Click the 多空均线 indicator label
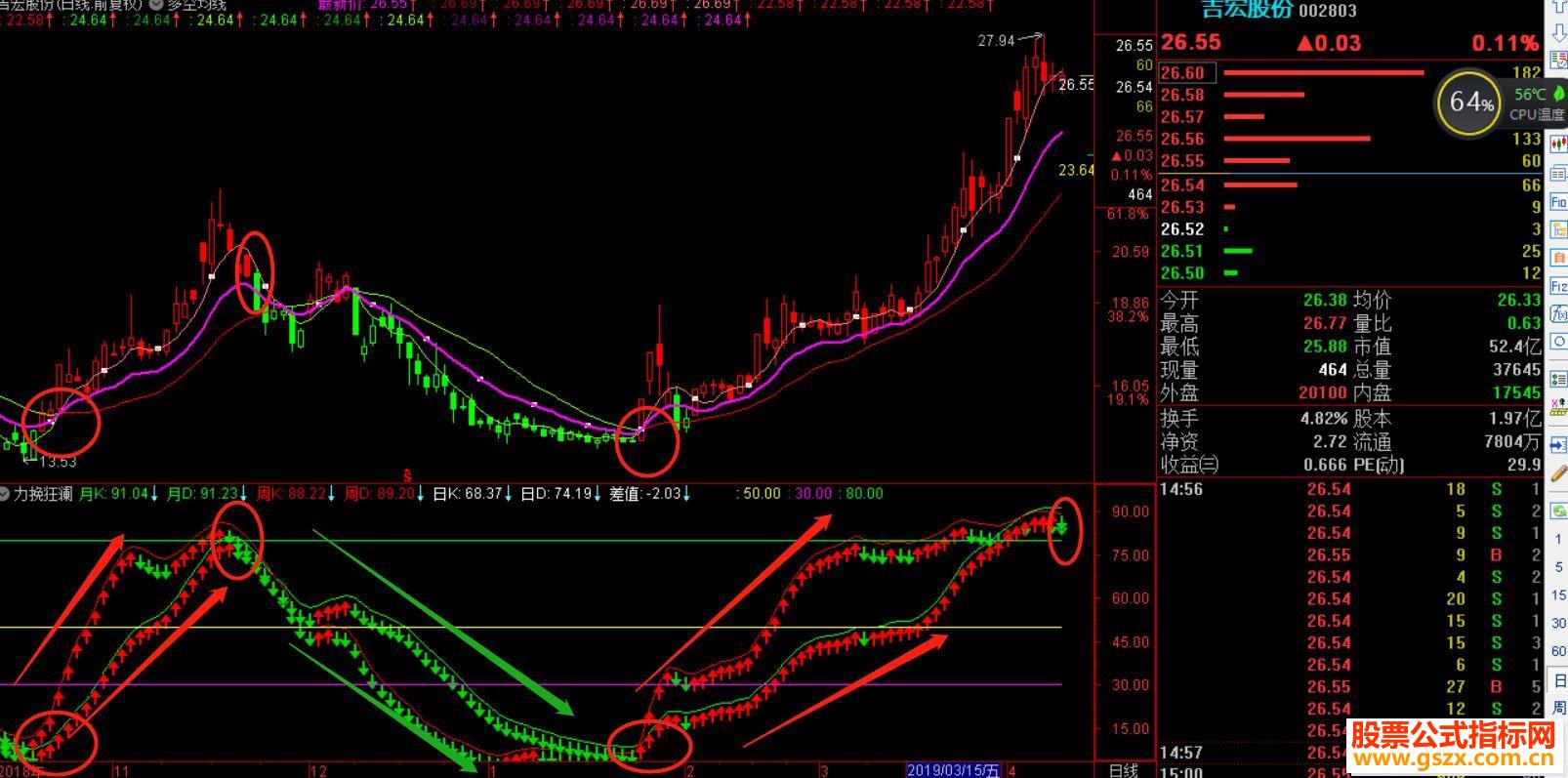Viewport: 1568px width, 778px height. pyautogui.click(x=196, y=5)
